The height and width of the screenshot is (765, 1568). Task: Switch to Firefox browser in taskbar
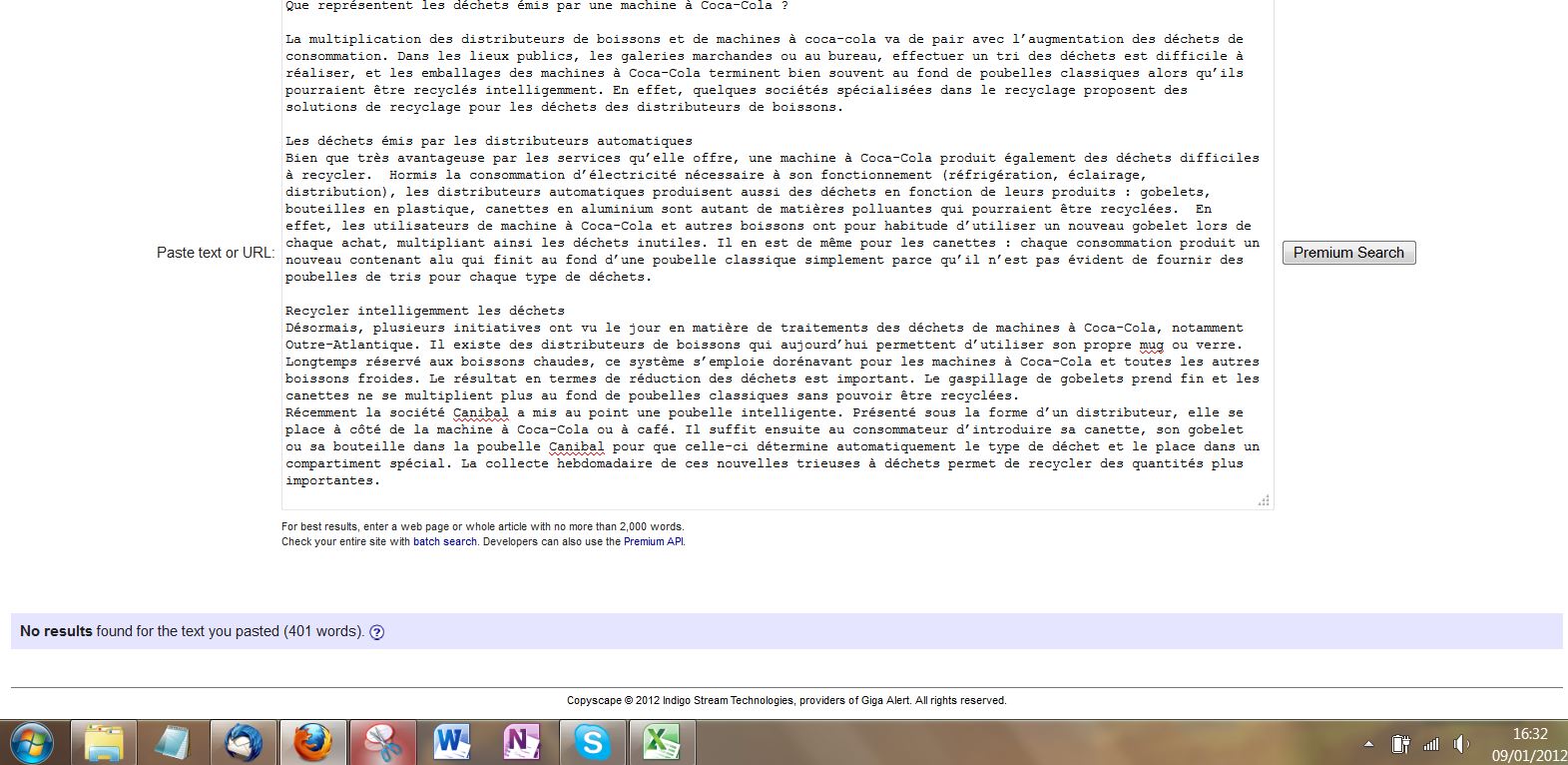(x=312, y=743)
